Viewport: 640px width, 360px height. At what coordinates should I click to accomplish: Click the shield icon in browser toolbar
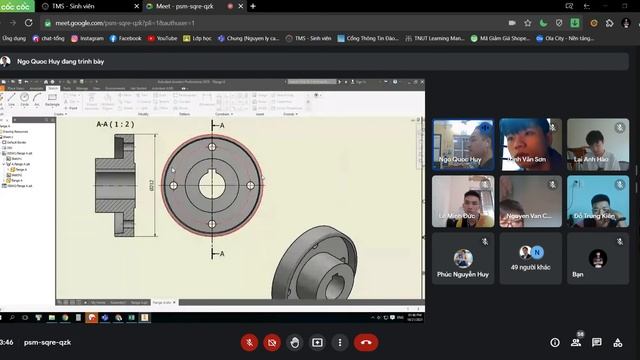(x=559, y=23)
